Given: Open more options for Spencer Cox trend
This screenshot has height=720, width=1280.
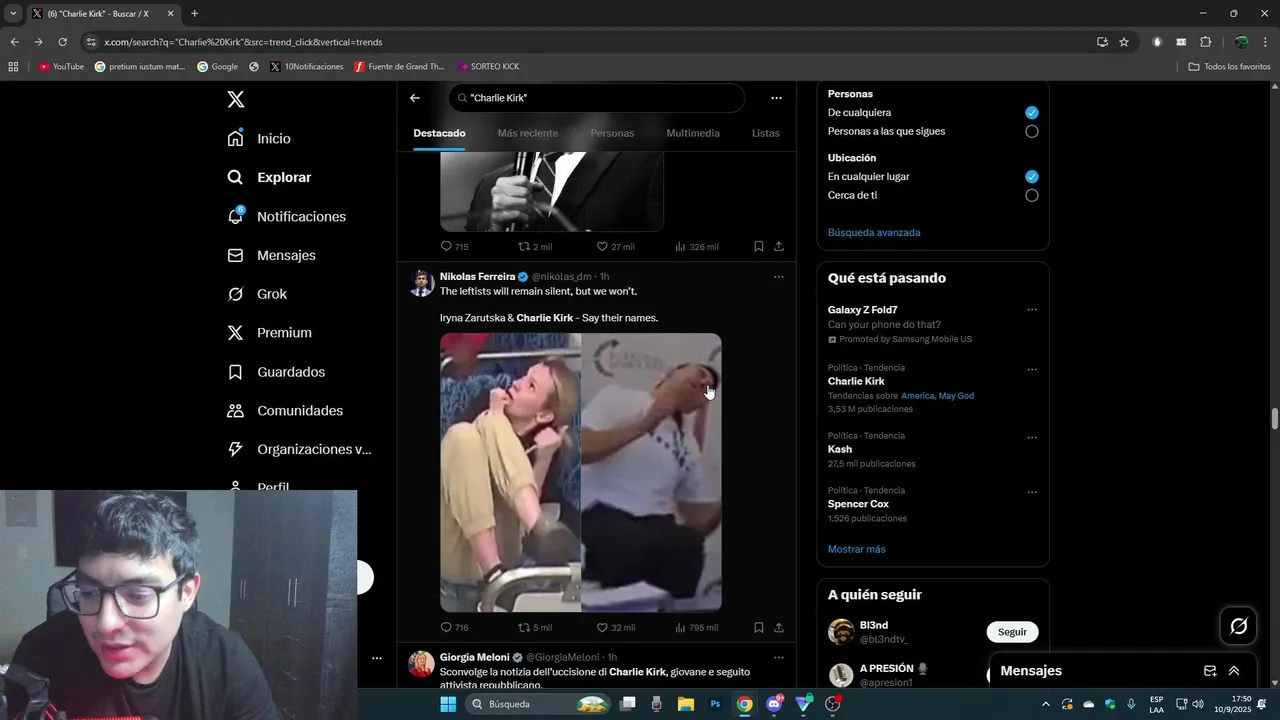Looking at the screenshot, I should pos(1032,493).
